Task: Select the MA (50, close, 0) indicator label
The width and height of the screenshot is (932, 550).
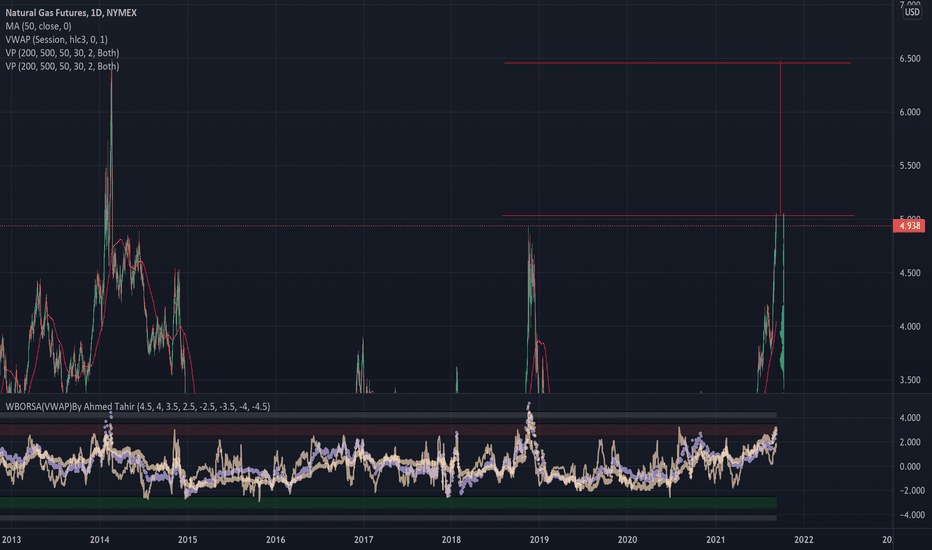Action: (x=38, y=26)
